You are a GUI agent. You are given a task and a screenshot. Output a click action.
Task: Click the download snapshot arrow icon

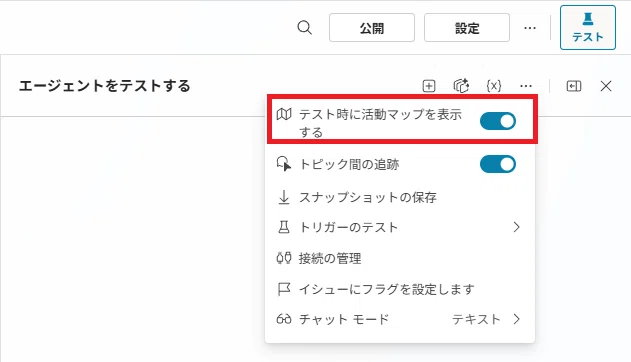pyautogui.click(x=284, y=197)
